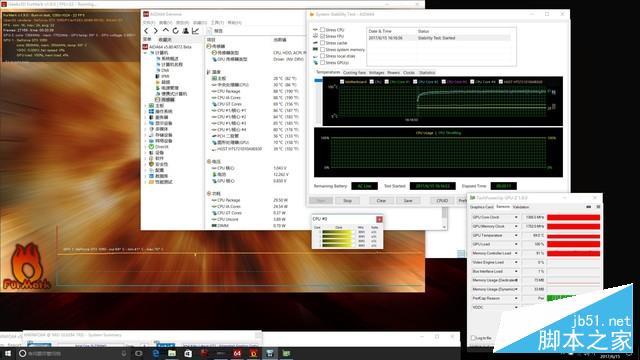Image resolution: width=640 pixels, height=360 pixels.
Task: Open the GPU Temperature sensor dropdown
Action: pos(516,236)
